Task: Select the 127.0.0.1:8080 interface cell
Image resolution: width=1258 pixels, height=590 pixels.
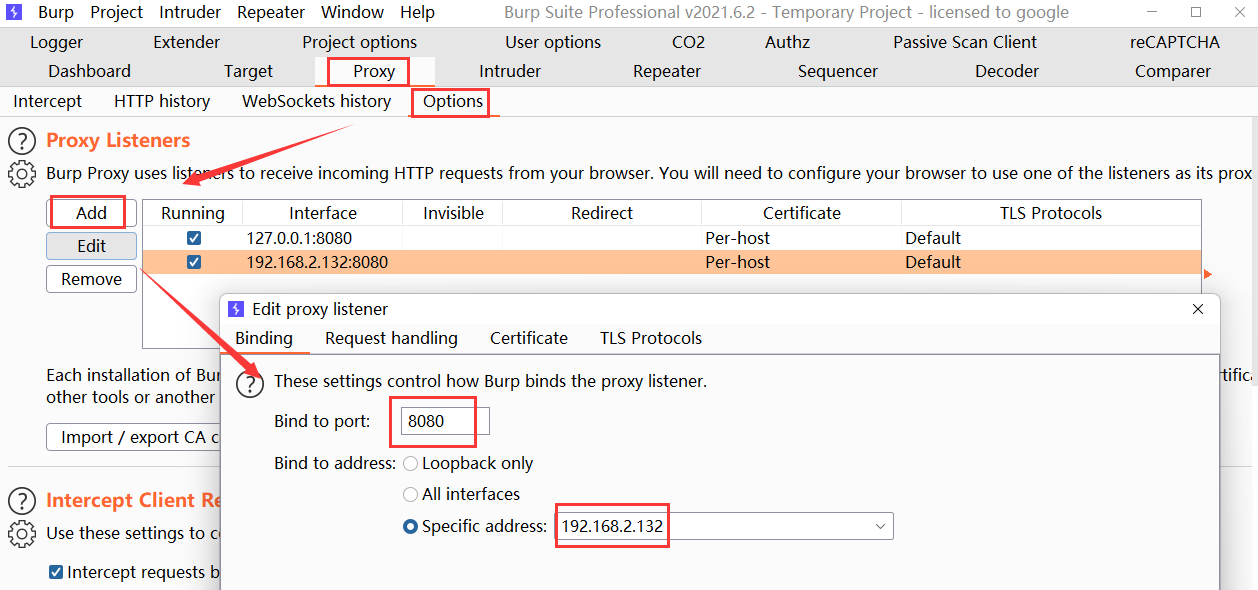Action: click(x=323, y=238)
